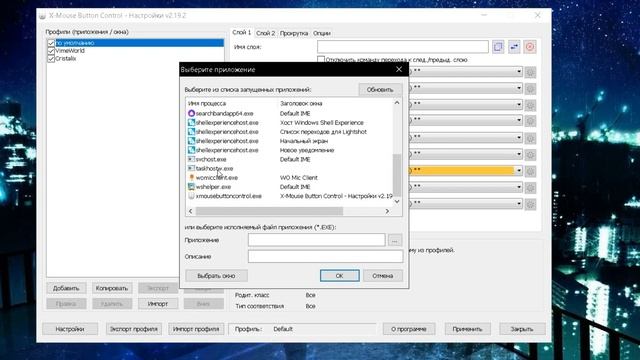Toggle the Cristalix profile checkbox
Screen dimensions: 640x360
[x=51, y=59]
